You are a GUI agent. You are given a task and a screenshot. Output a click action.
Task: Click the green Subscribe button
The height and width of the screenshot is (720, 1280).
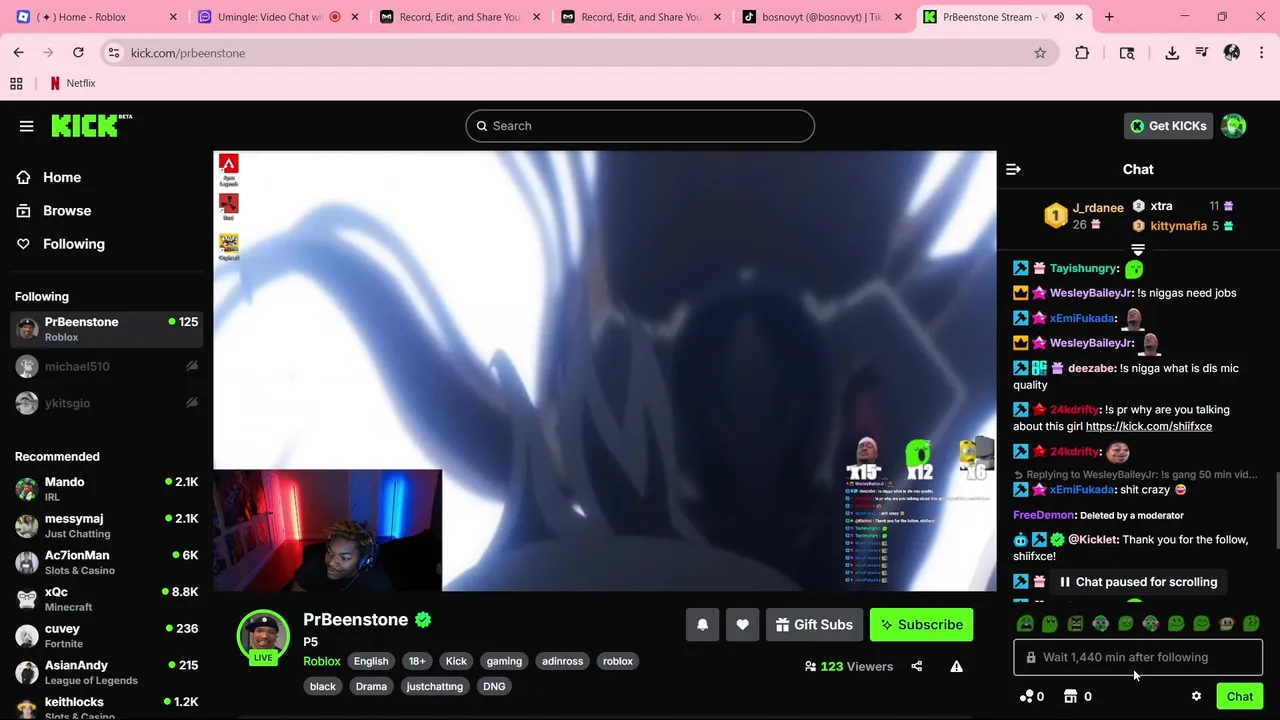click(921, 625)
